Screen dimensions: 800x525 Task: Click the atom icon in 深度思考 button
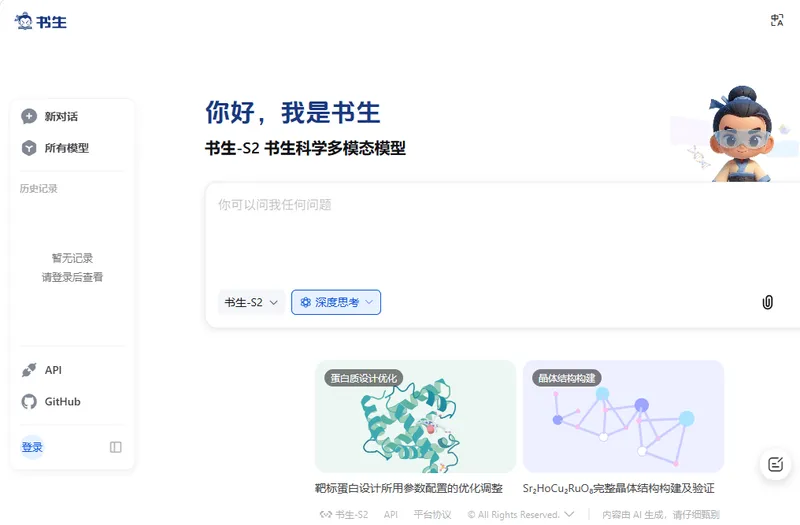point(306,303)
